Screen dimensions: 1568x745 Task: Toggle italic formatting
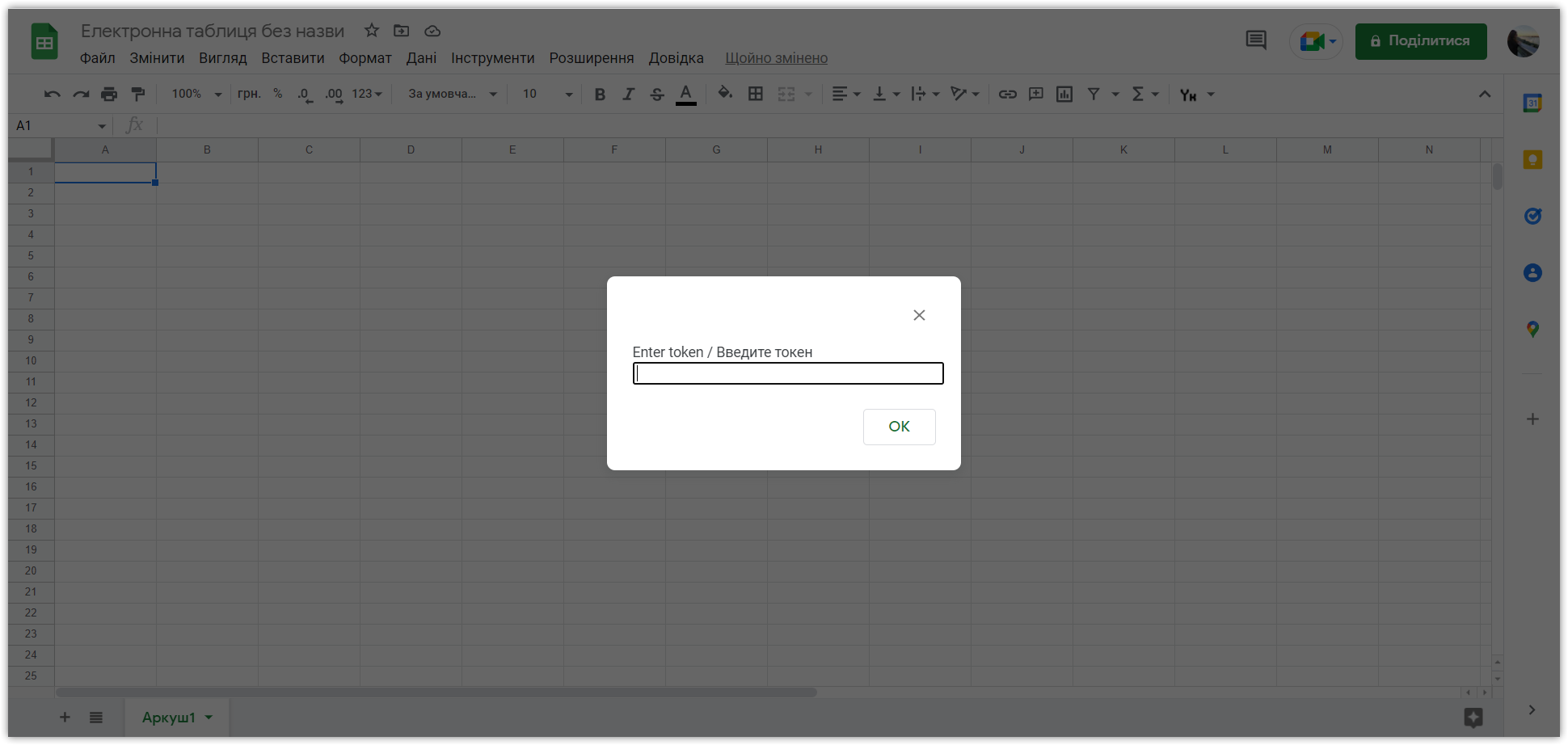(628, 95)
